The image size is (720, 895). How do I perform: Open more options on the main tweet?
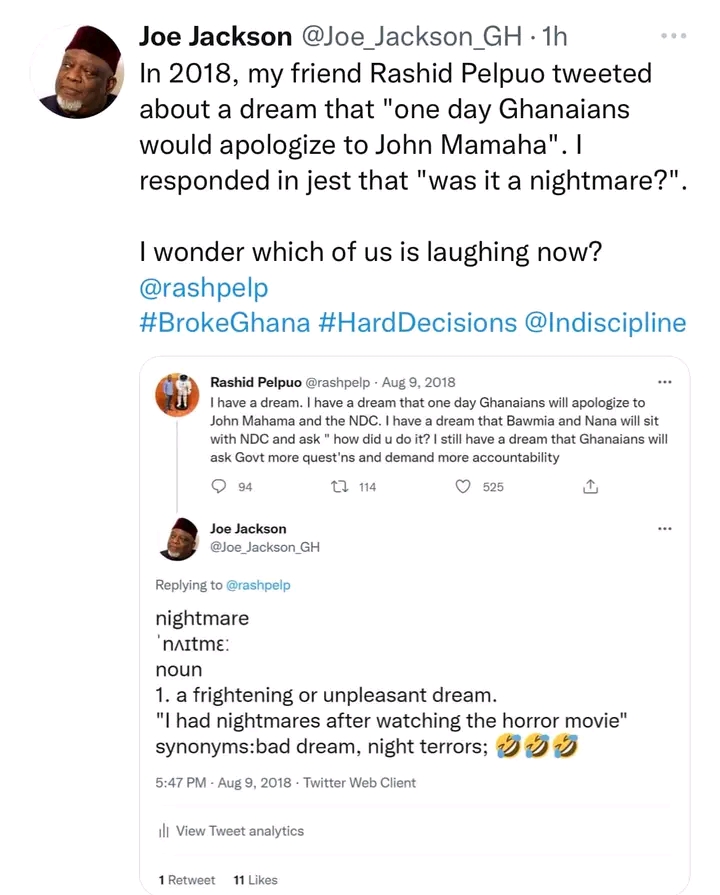674,36
